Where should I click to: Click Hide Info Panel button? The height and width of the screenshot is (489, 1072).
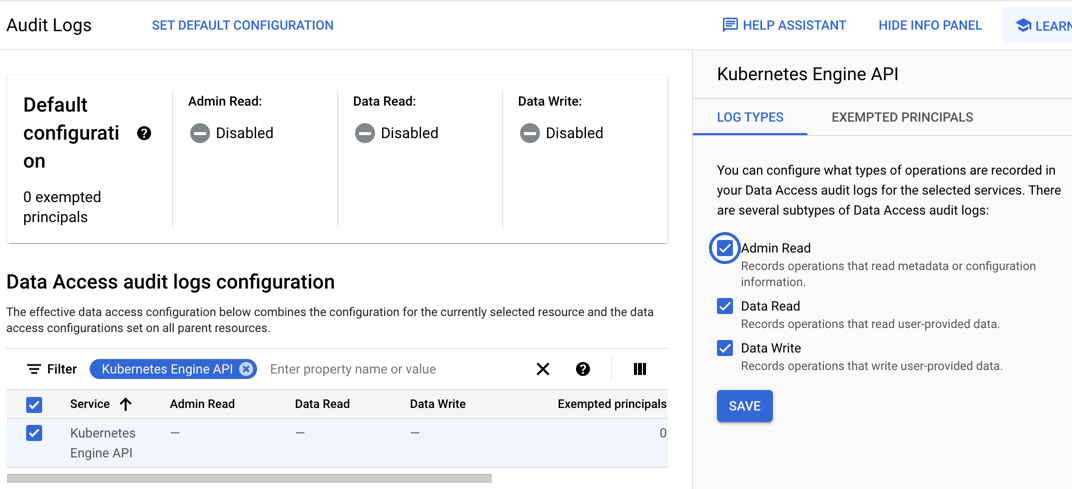tap(930, 25)
